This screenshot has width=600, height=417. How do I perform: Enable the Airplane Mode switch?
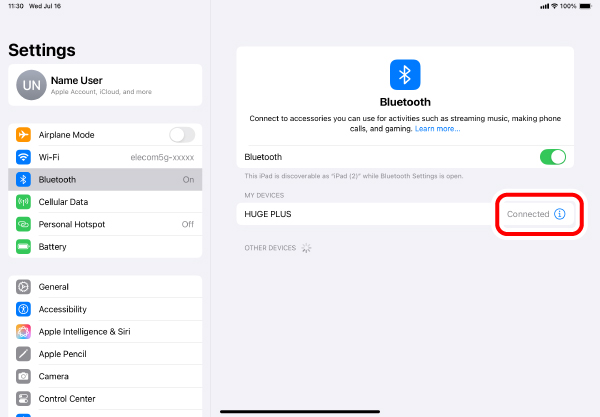pyautogui.click(x=182, y=135)
